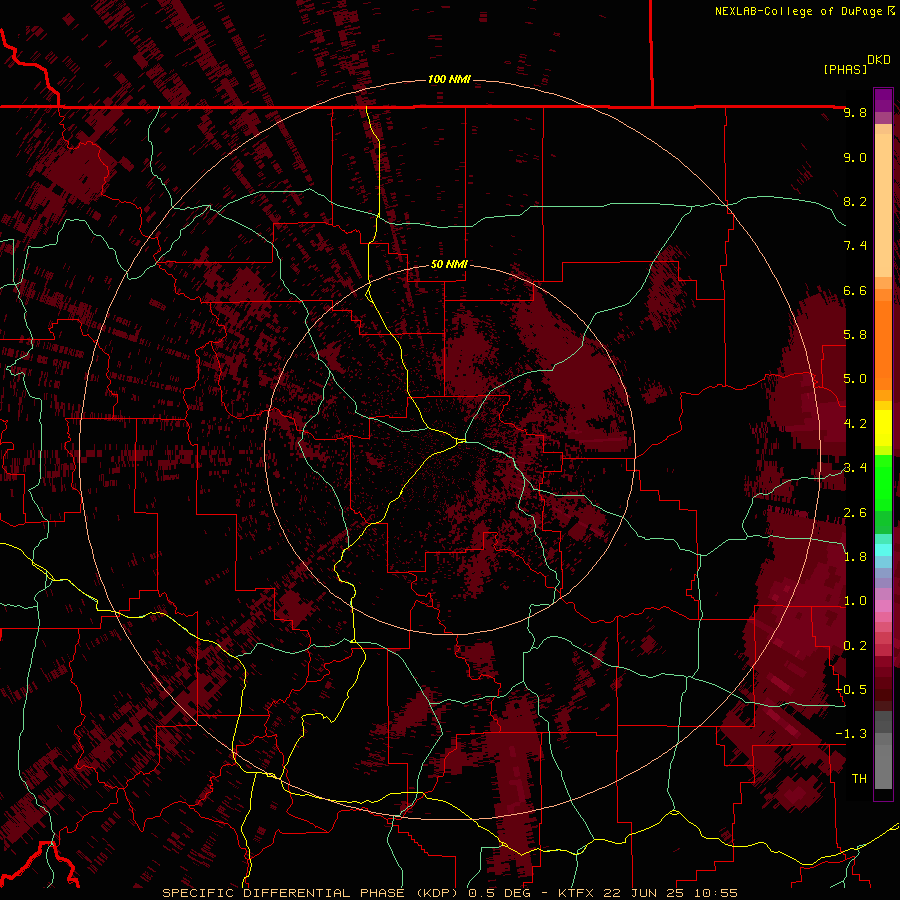Click the yellow segment of color scale

pos(883,428)
